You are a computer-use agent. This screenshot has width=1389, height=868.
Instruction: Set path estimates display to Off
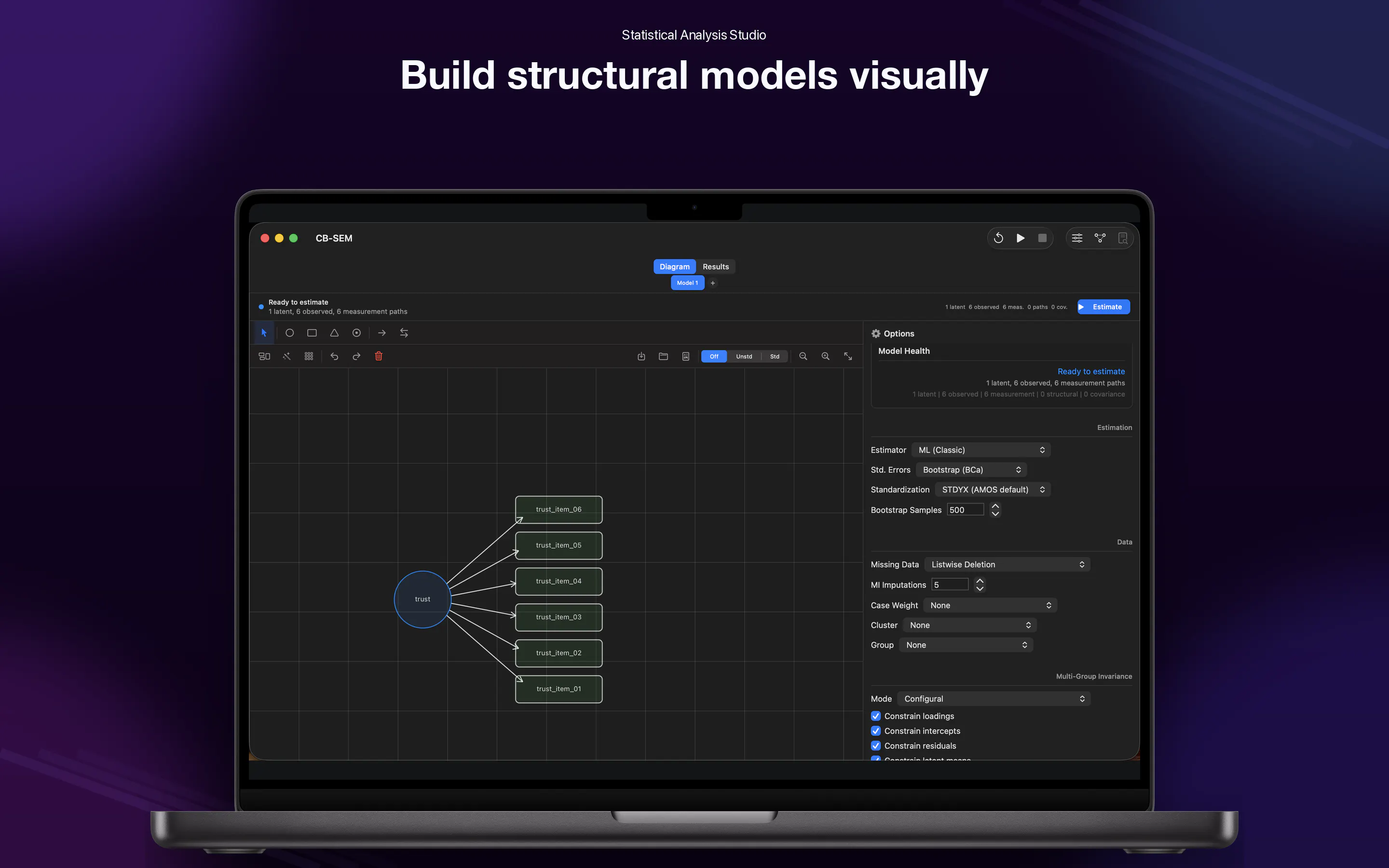[714, 356]
